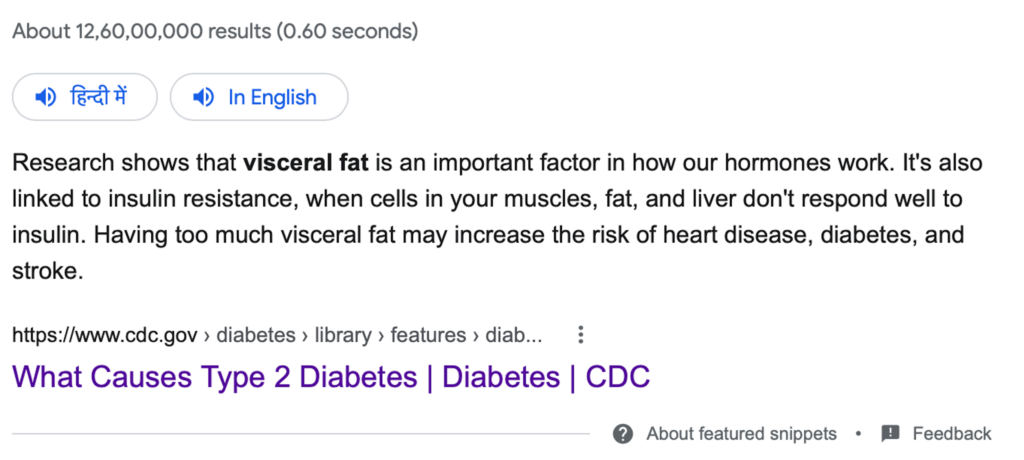Click the diabetes breadcrumb after cdc.gov
1024x460 pixels.
(x=256, y=335)
